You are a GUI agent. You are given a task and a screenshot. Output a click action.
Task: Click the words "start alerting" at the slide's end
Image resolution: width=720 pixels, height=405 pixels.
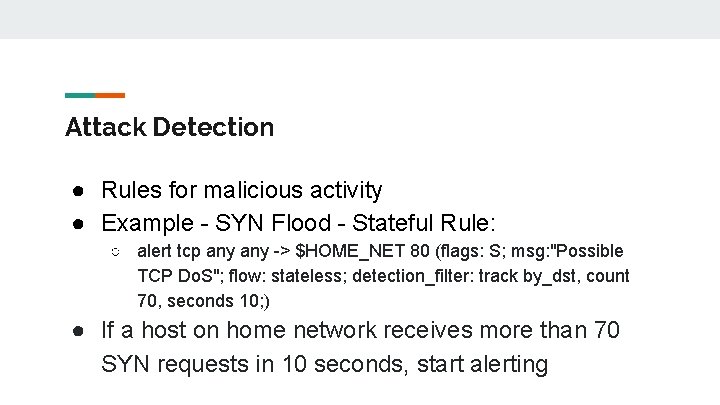click(x=482, y=365)
